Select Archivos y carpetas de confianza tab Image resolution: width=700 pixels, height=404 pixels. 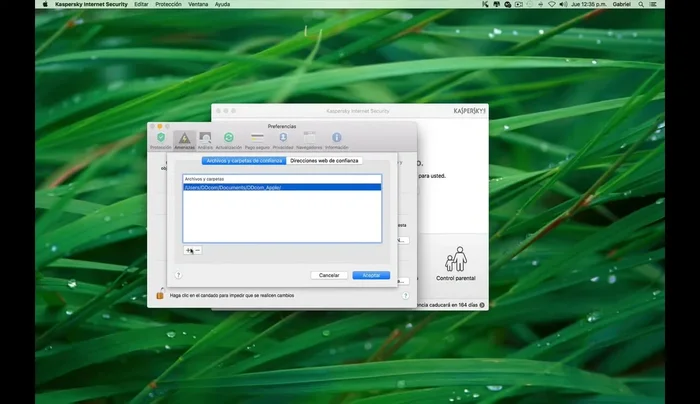(x=244, y=160)
